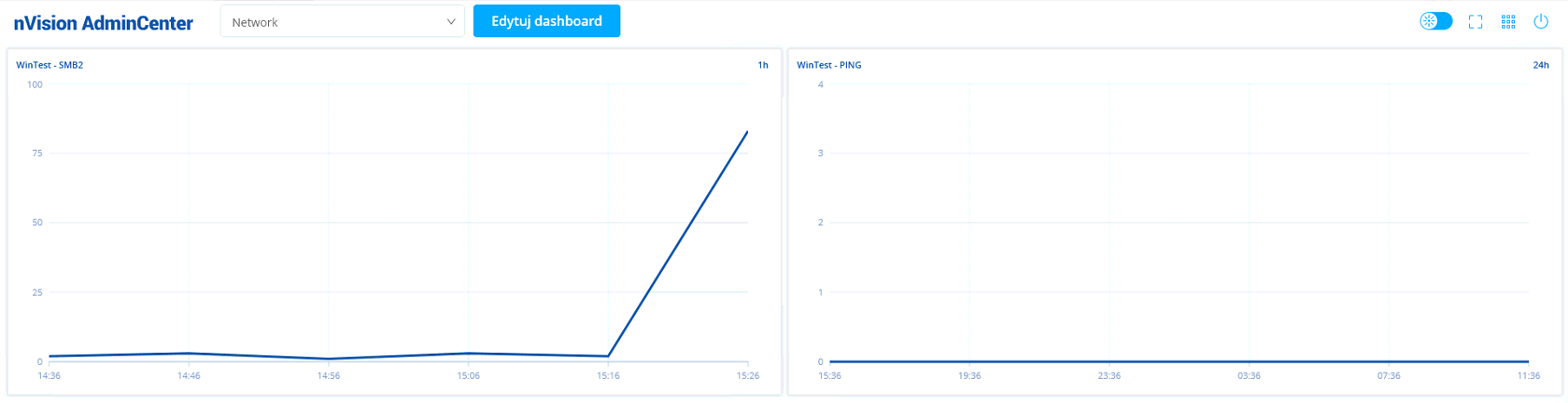Viewport: 1568px width, 403px height.
Task: Click the 100 y-axis label on SMB2 chart
Action: tap(35, 85)
